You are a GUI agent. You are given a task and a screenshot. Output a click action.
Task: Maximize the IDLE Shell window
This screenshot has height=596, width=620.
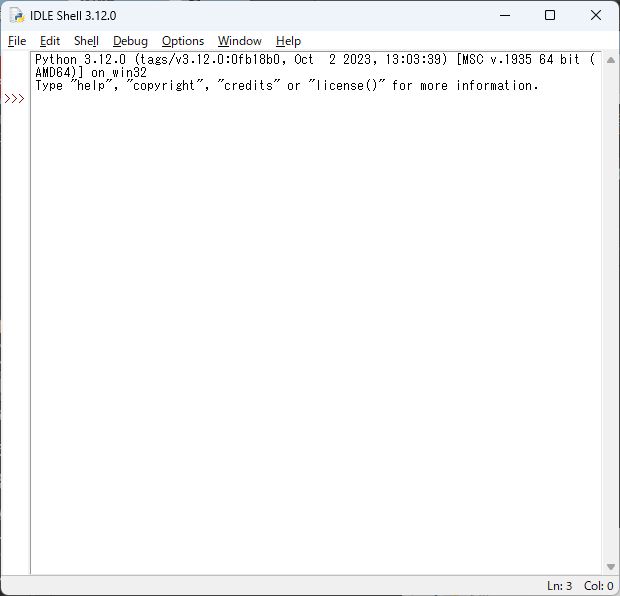[550, 16]
